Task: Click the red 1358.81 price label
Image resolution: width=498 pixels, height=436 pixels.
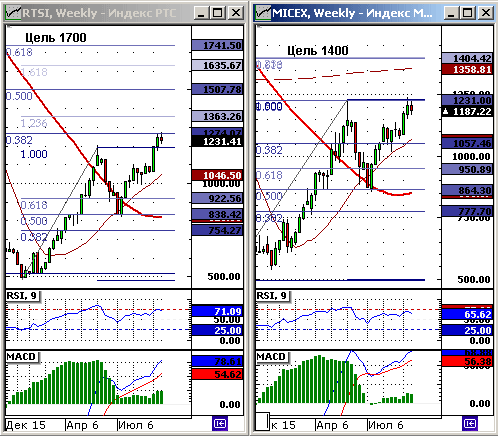Action: coord(467,69)
